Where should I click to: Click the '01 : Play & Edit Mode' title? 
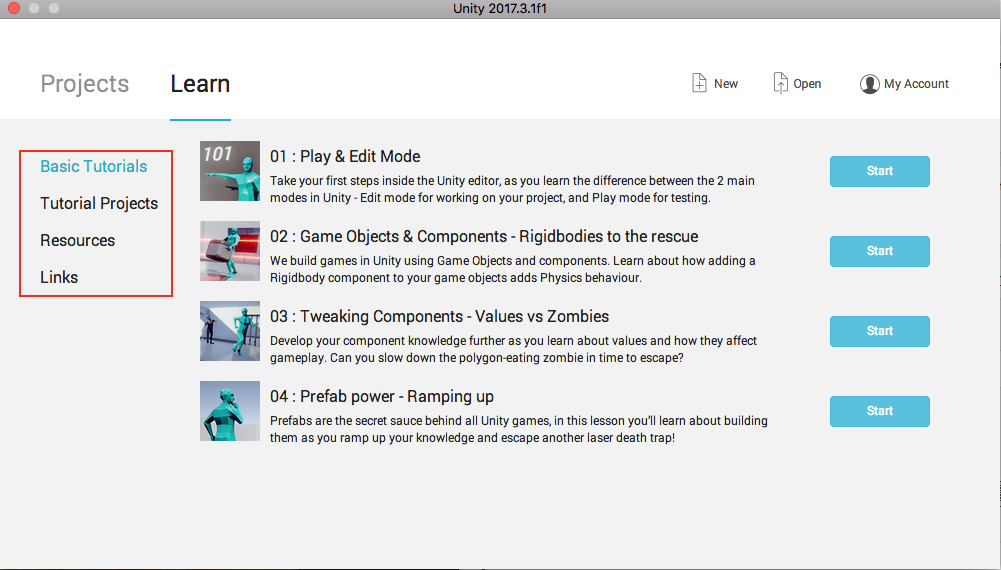coord(345,156)
